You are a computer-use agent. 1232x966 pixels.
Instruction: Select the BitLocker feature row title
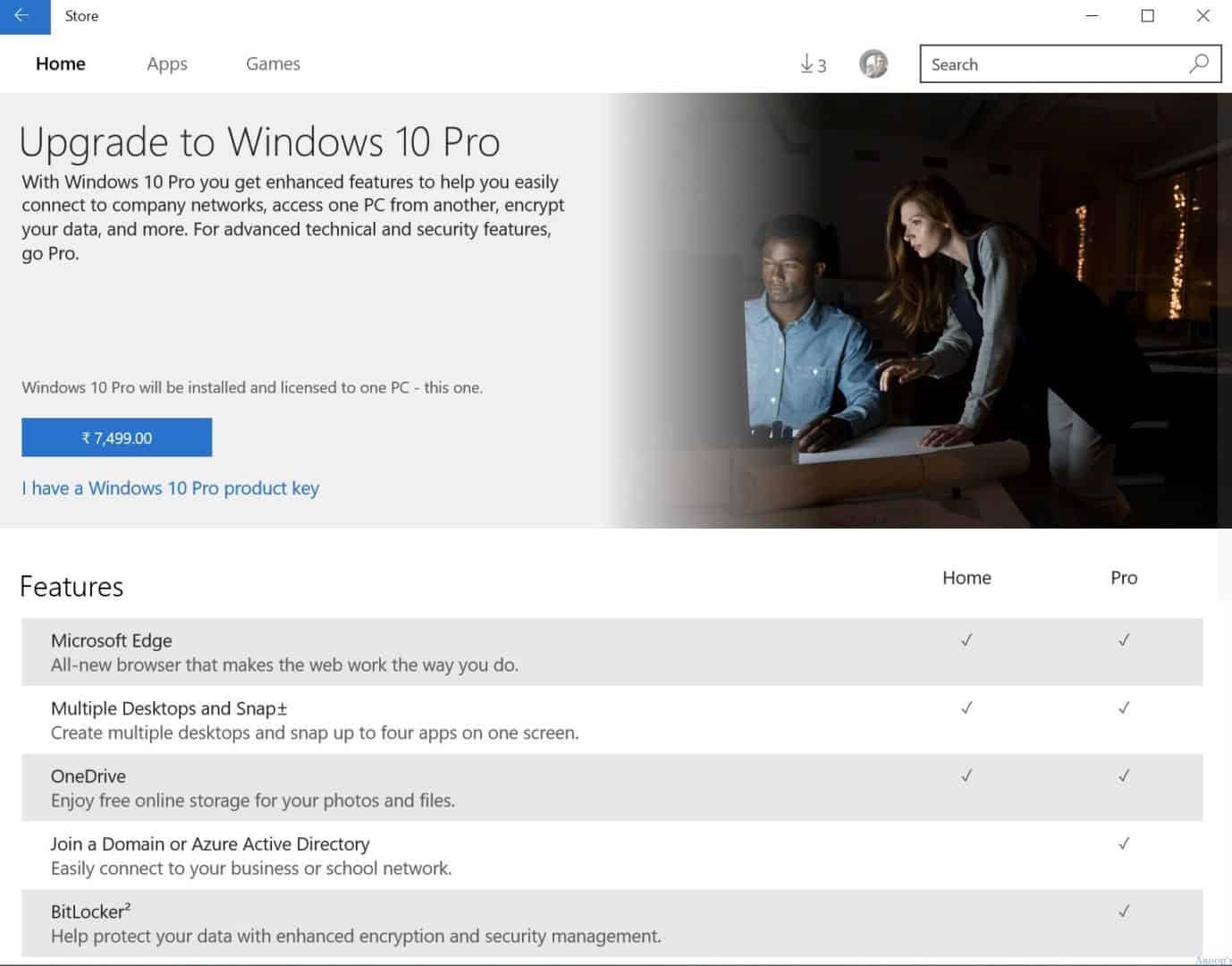point(91,911)
